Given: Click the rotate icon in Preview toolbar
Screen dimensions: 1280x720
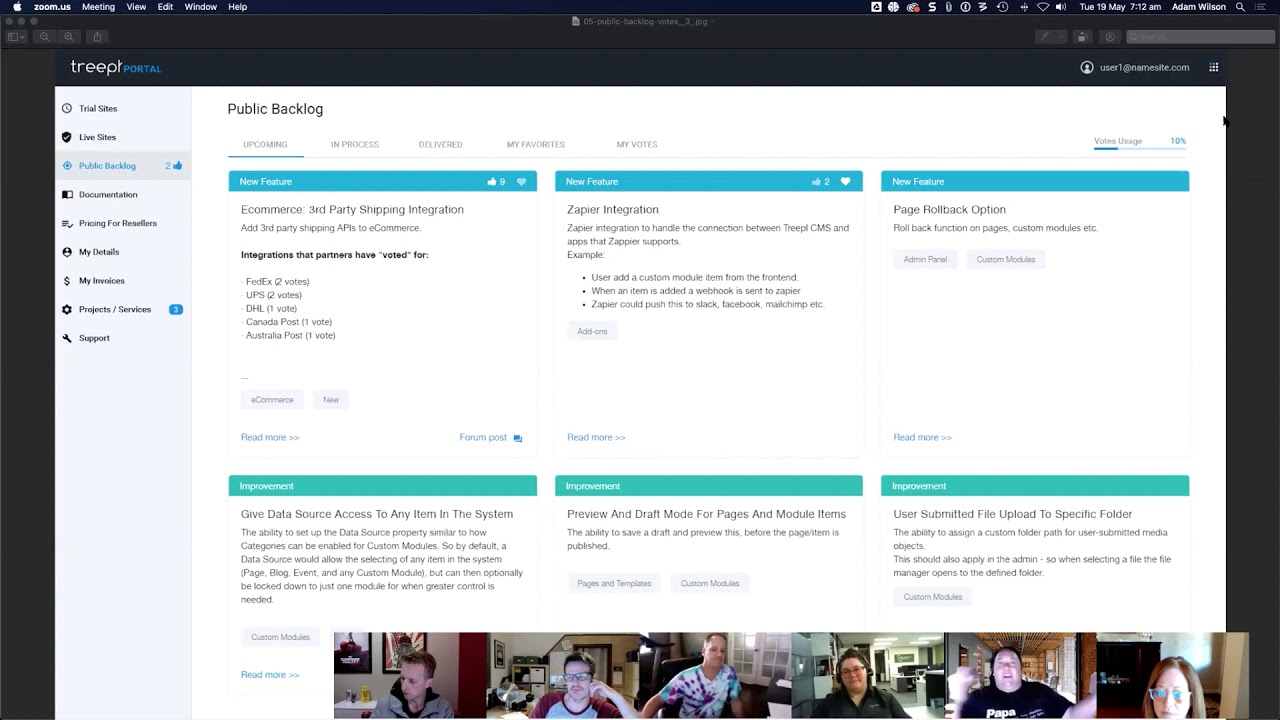Looking at the screenshot, I should (1082, 37).
